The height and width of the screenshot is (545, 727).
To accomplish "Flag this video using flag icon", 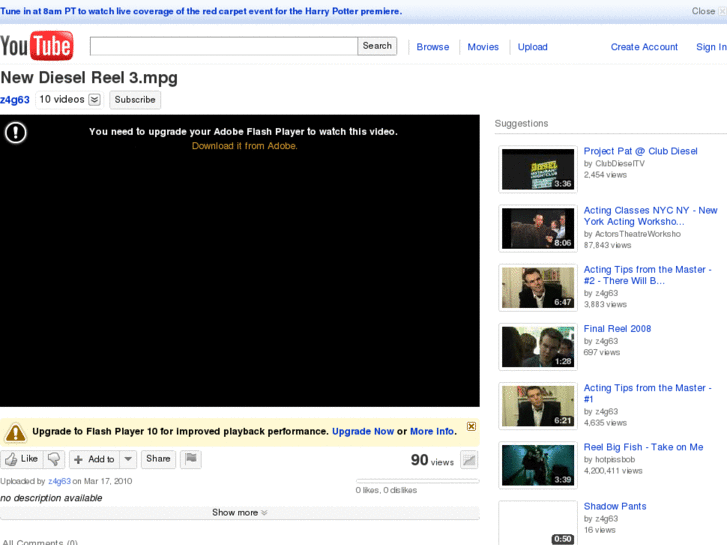I will click(x=191, y=459).
